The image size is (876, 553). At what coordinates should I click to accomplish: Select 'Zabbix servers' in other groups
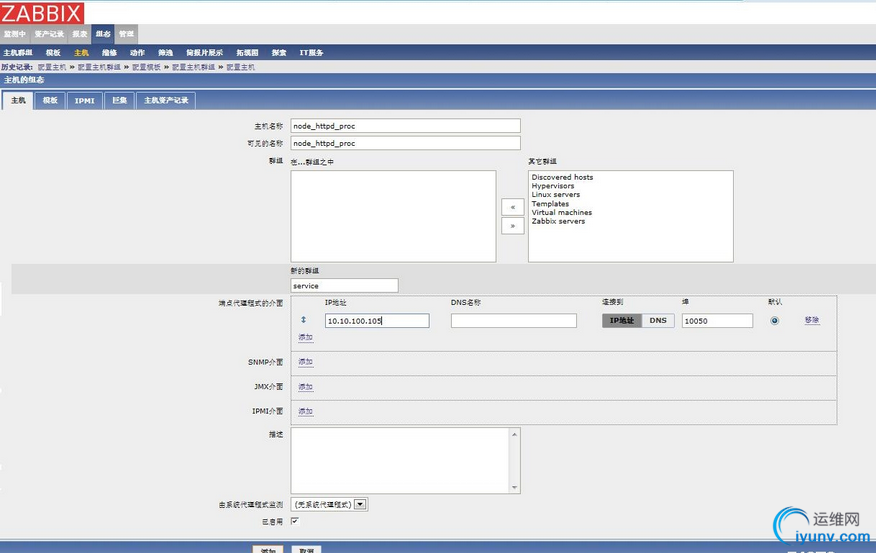click(558, 221)
